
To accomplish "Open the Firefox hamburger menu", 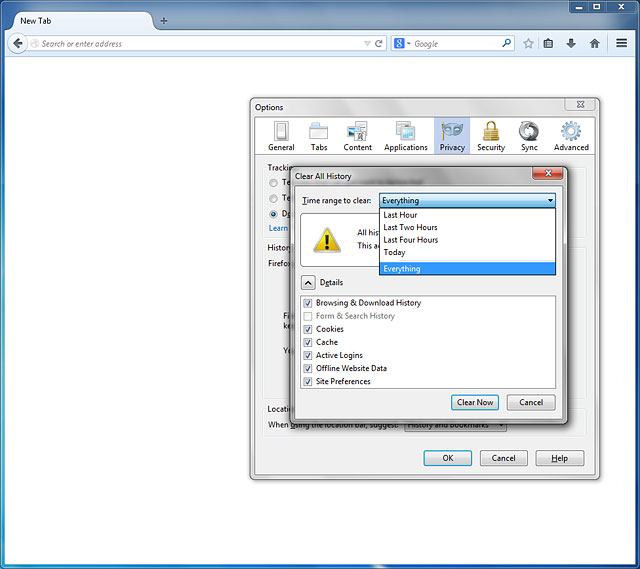I will [621, 43].
